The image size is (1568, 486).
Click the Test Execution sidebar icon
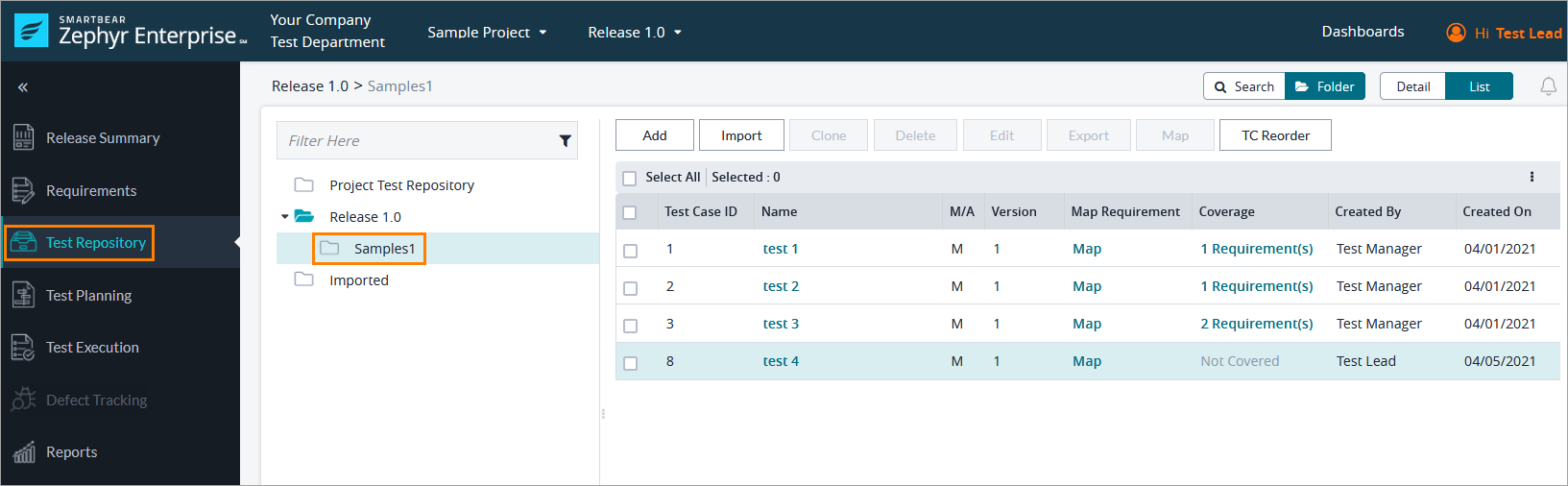[23, 348]
